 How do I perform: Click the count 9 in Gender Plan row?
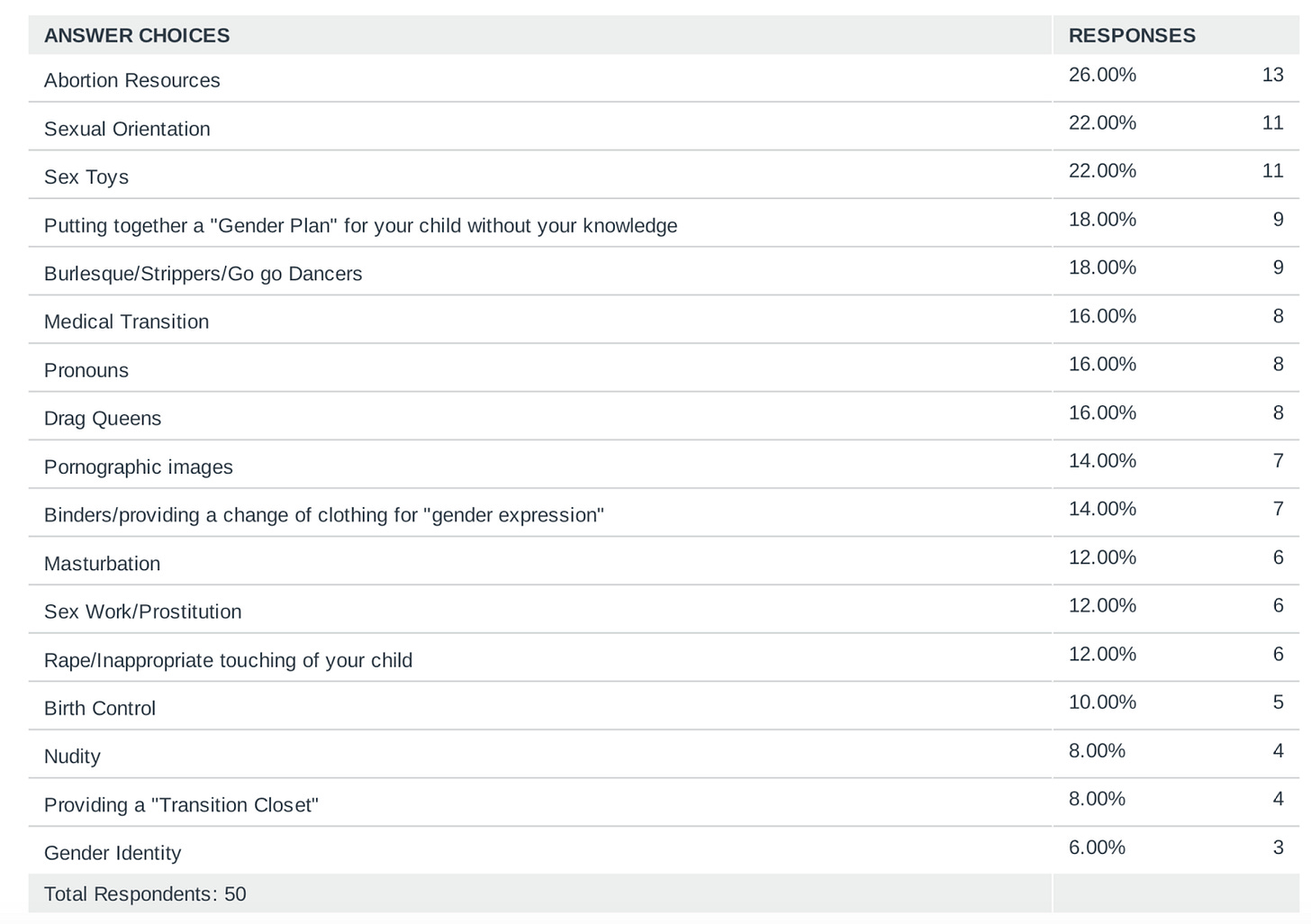pos(1278,219)
